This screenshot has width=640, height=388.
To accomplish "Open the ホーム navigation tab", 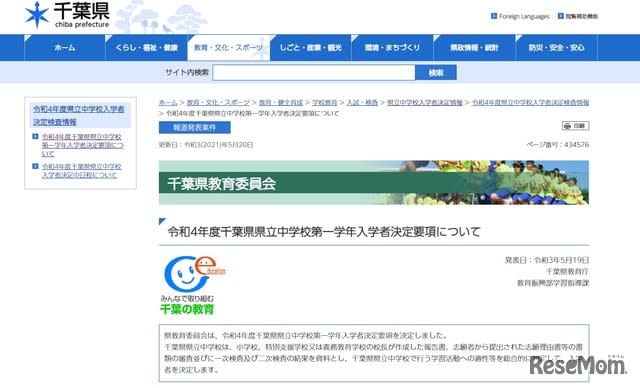I will pos(65,48).
